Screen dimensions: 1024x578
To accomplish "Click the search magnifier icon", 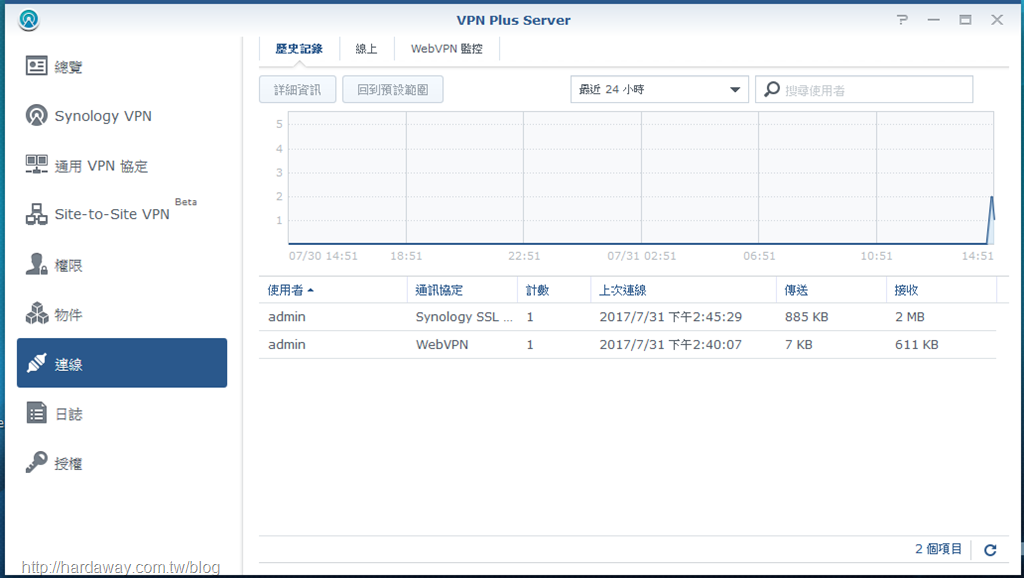I will 772,89.
